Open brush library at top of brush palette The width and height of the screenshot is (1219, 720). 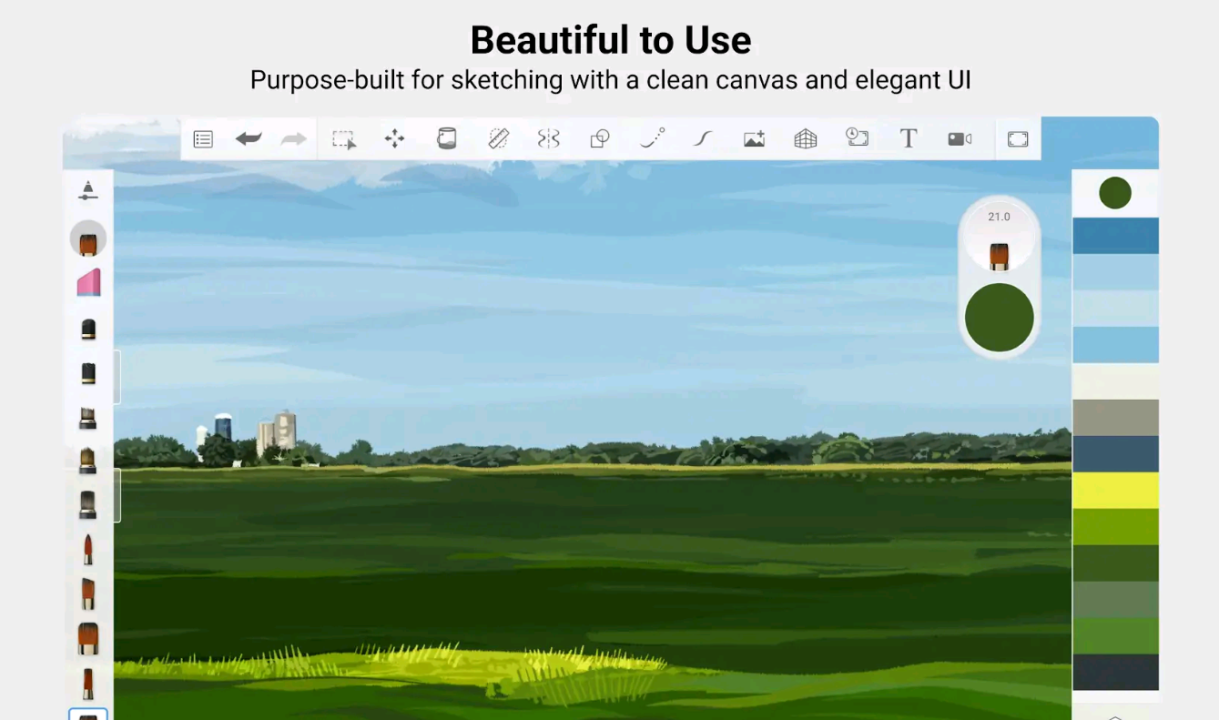tap(88, 190)
